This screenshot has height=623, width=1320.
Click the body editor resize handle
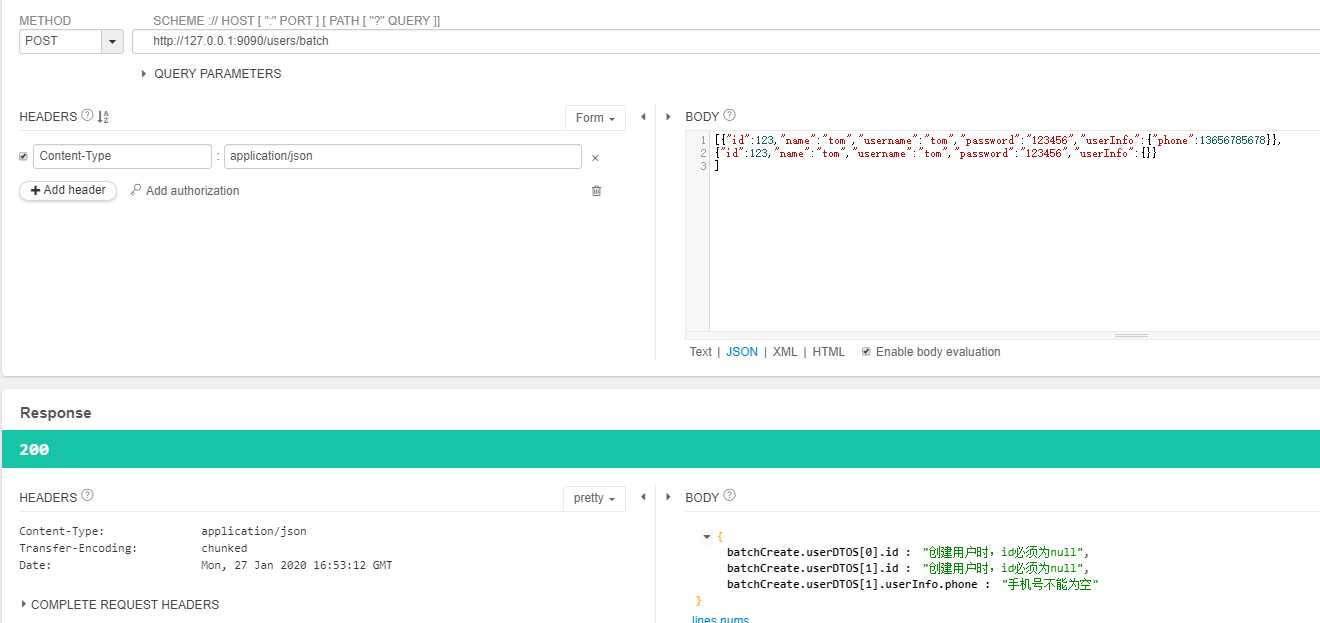pyautogui.click(x=1131, y=336)
